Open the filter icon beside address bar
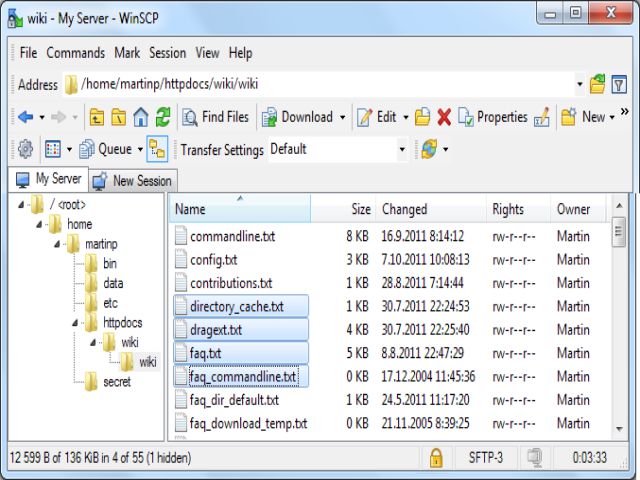The image size is (640, 480). (620, 84)
